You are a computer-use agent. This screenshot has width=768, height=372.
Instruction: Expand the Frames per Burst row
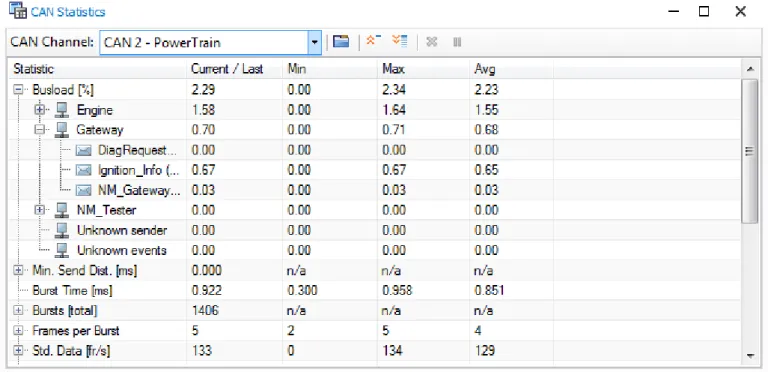pos(18,331)
